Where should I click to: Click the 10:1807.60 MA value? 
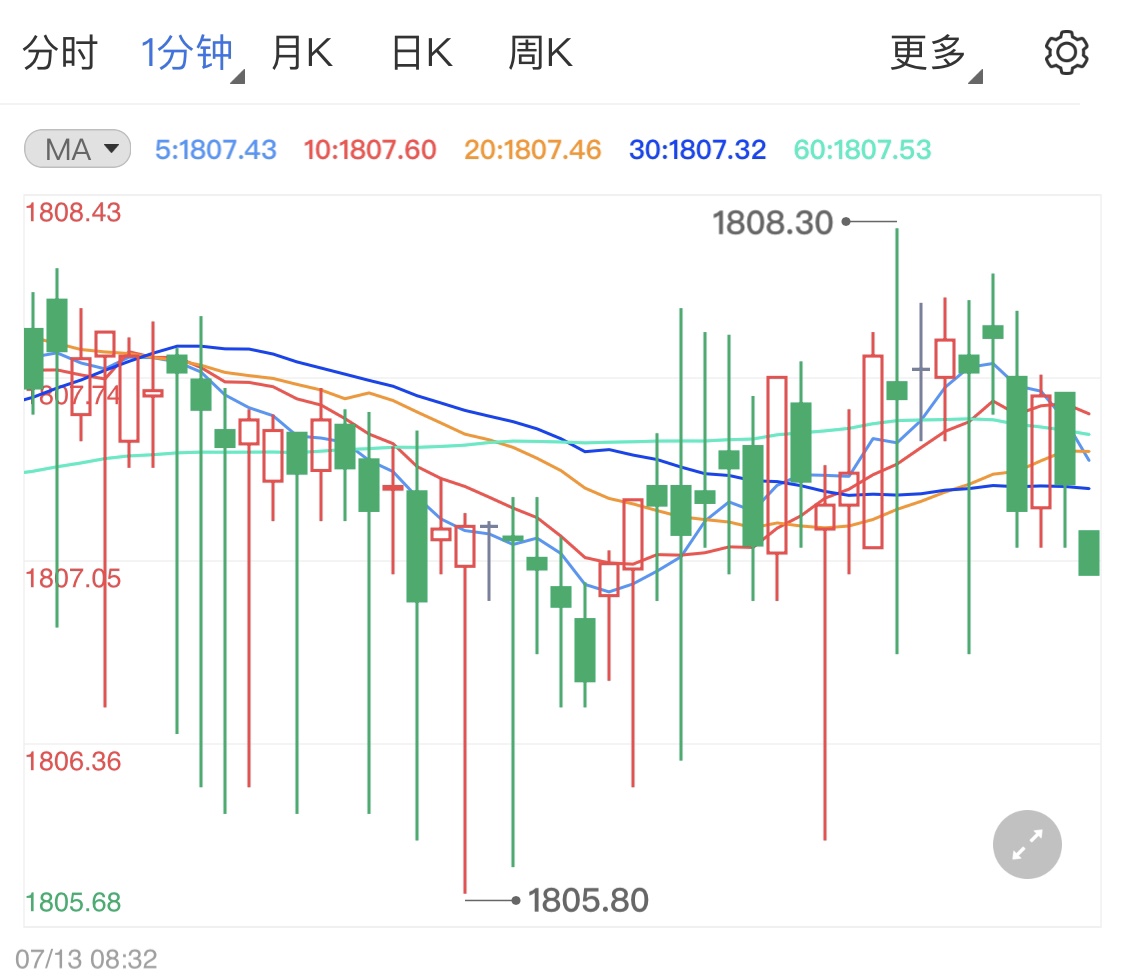[x=369, y=150]
